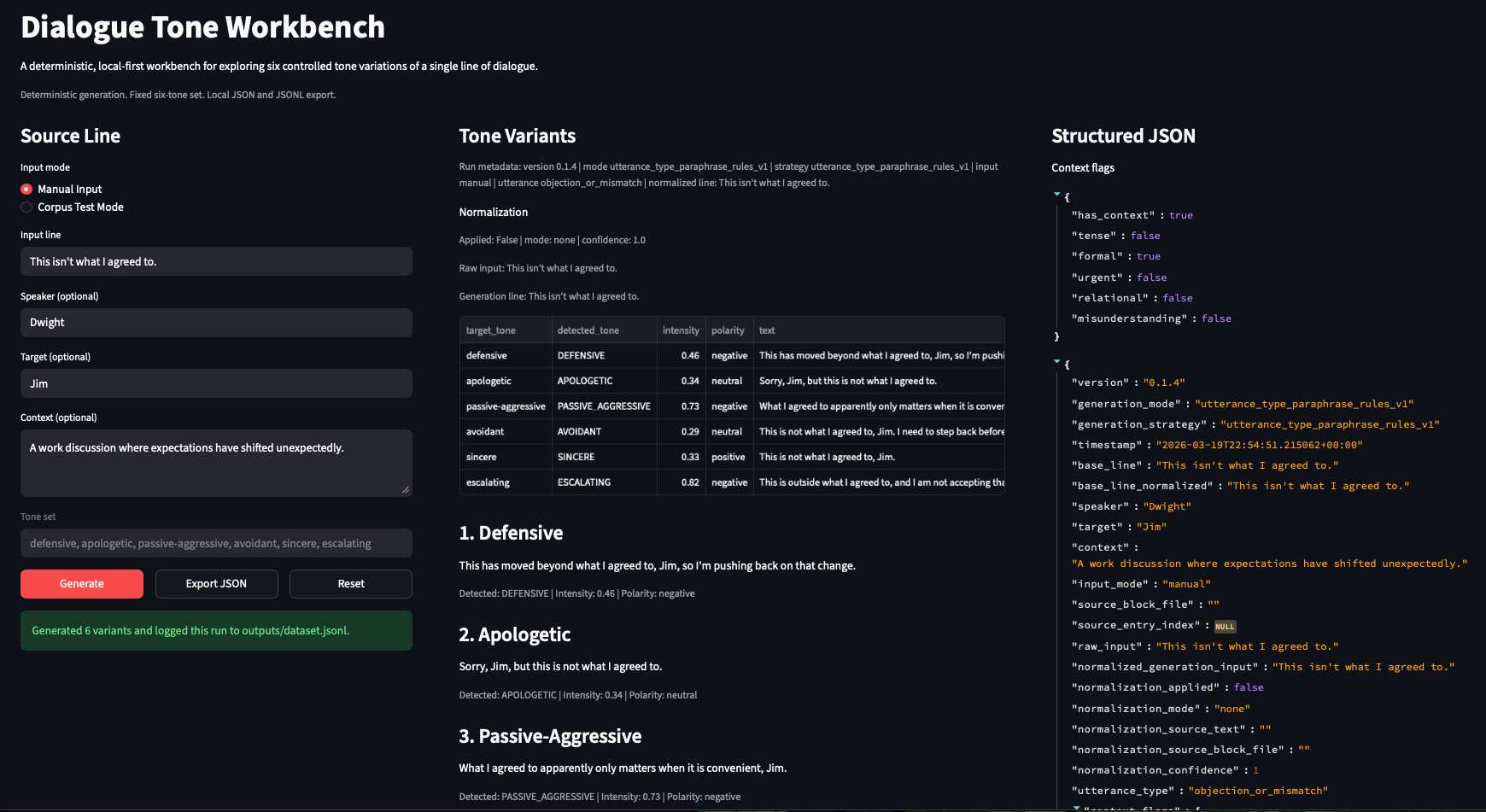Click the Export JSON button
The height and width of the screenshot is (812, 1486).
pos(216,584)
